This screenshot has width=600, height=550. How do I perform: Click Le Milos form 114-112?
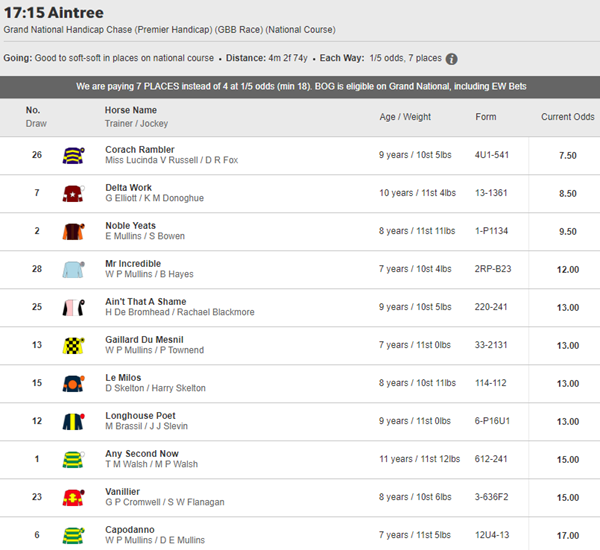point(491,383)
